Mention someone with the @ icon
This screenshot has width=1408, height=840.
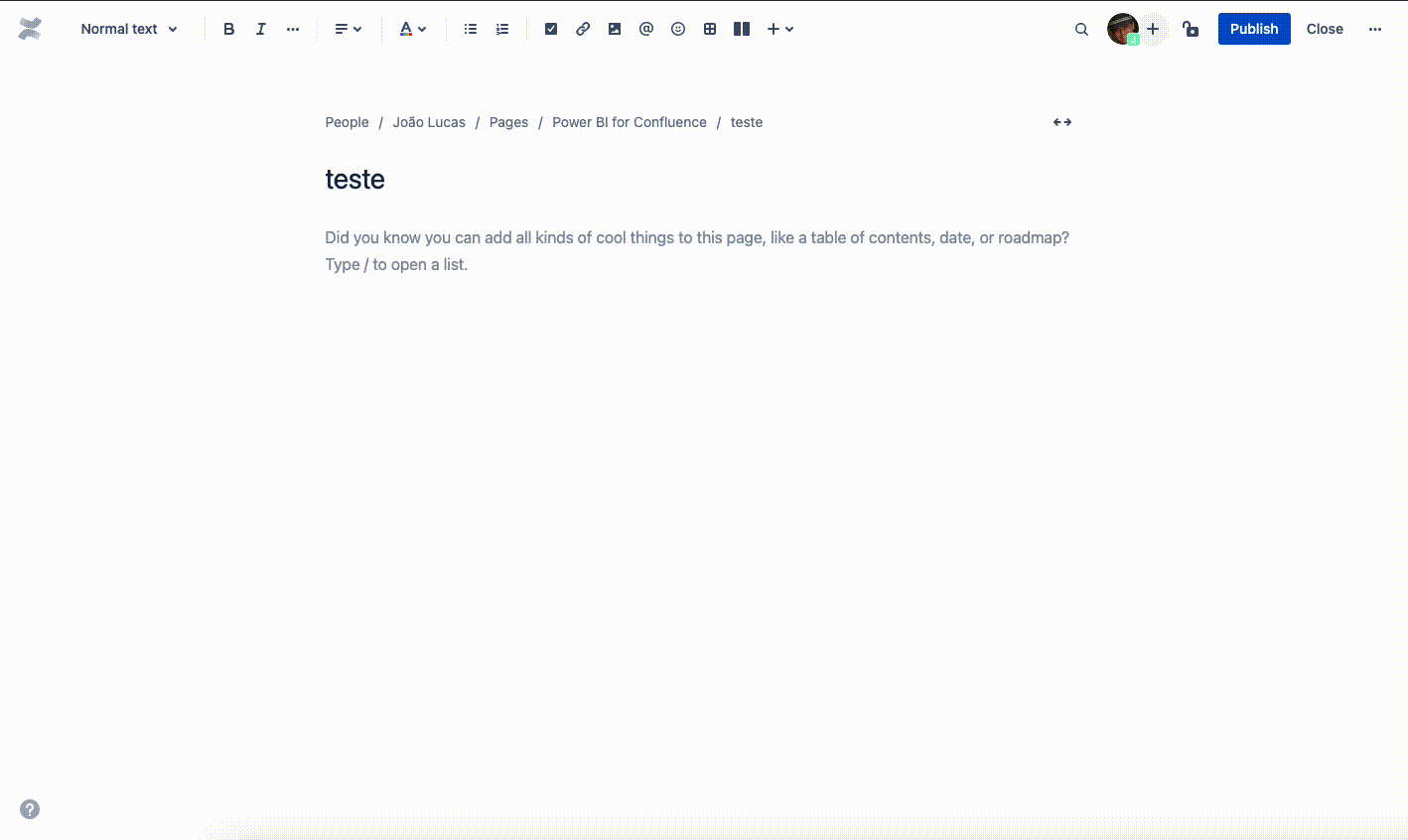pyautogui.click(x=646, y=29)
